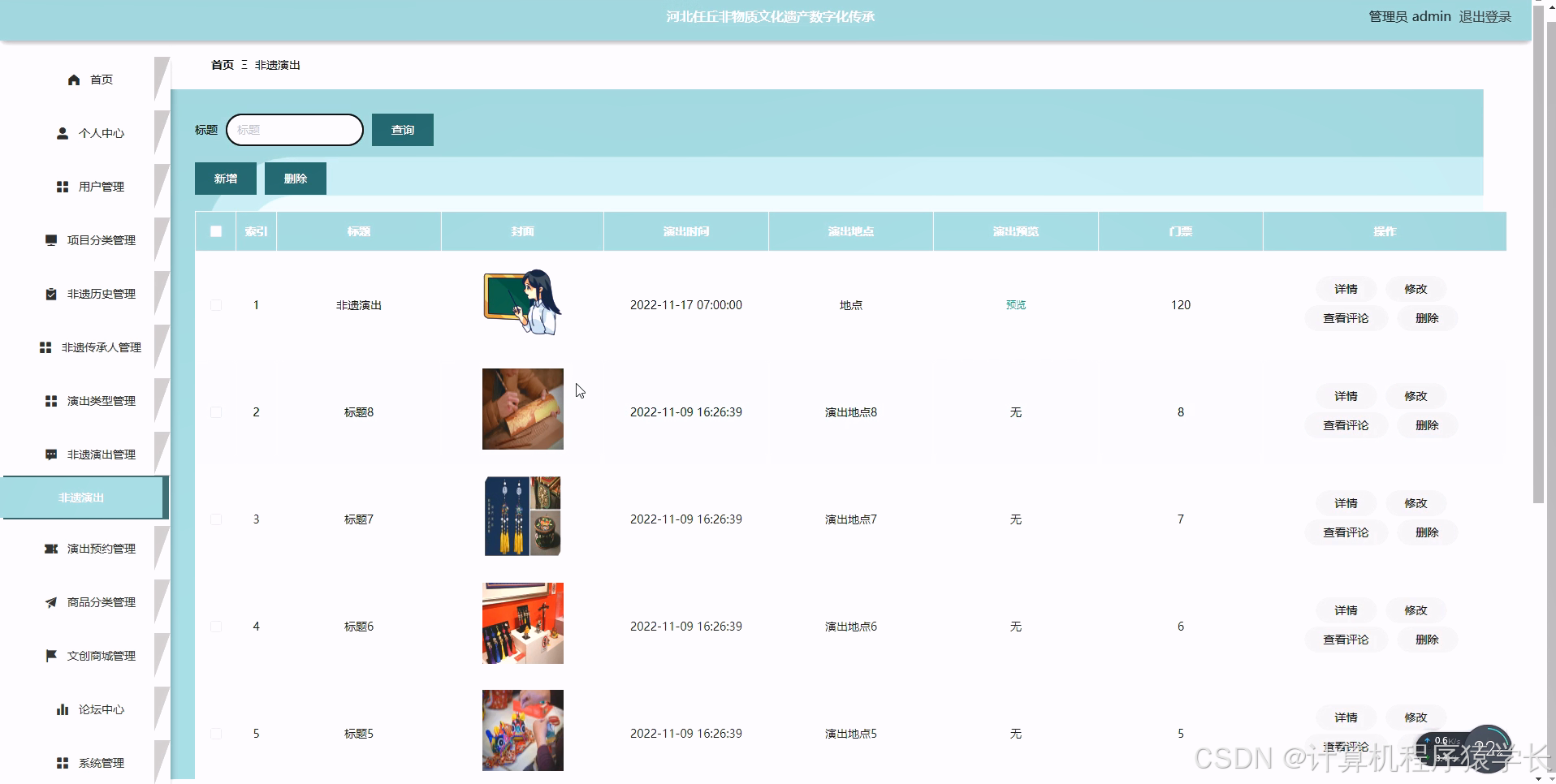Click the cover thumbnail of 标题8
Screen dimensions: 1556x784
click(523, 409)
